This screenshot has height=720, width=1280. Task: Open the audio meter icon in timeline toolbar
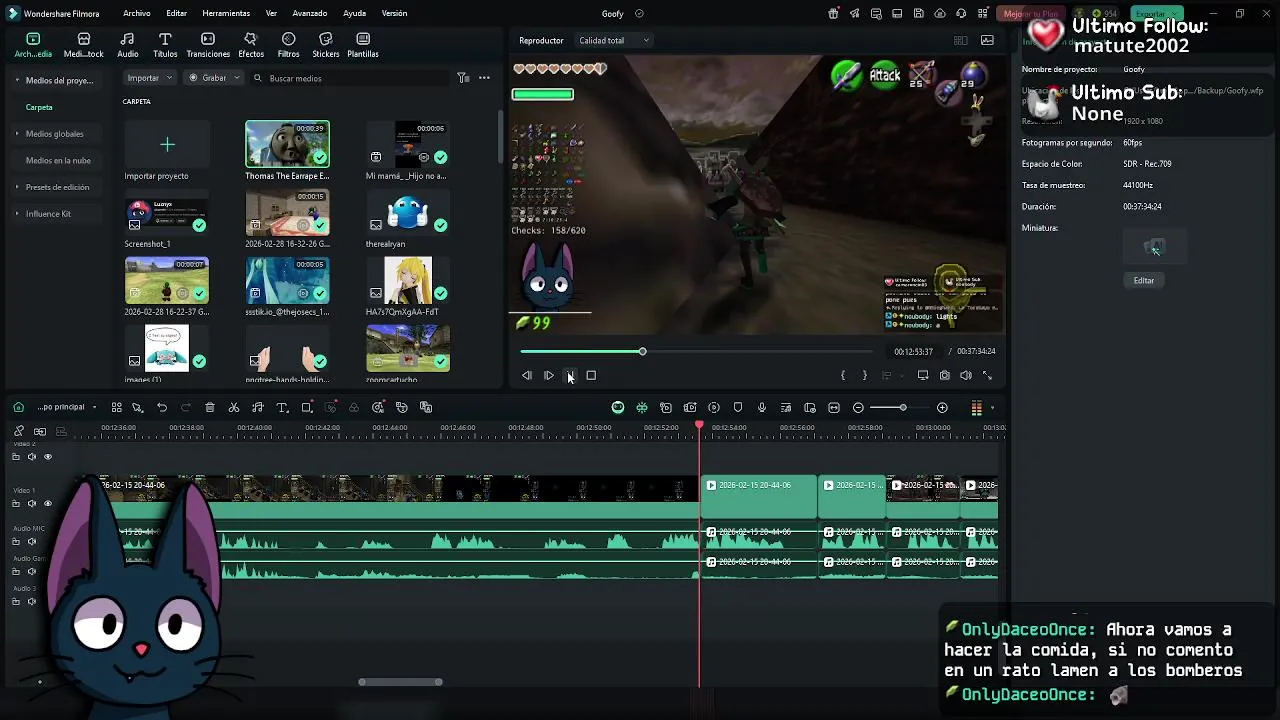pyautogui.click(x=976, y=407)
